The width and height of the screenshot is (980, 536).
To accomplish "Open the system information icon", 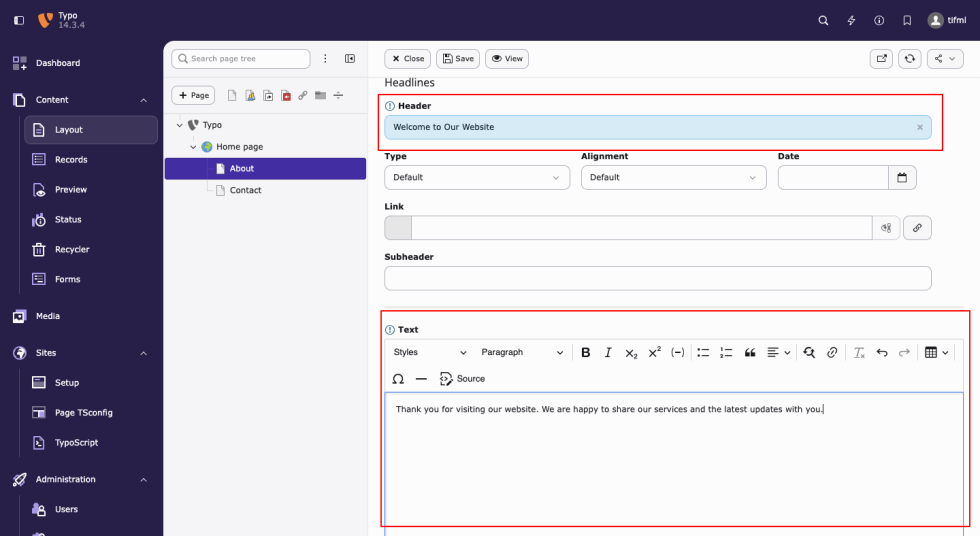I will [879, 21].
